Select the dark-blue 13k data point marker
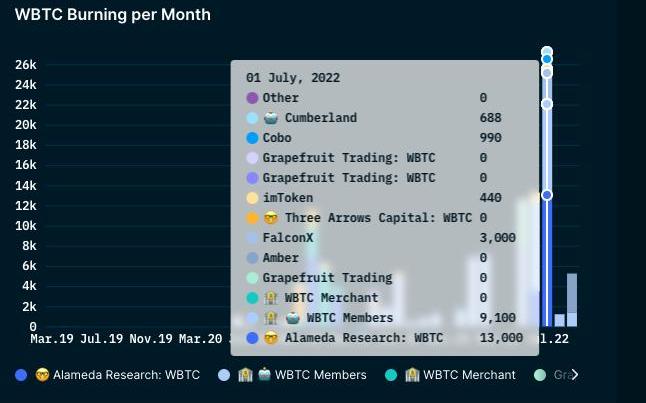Image resolution: width=646 pixels, height=403 pixels. (547, 195)
